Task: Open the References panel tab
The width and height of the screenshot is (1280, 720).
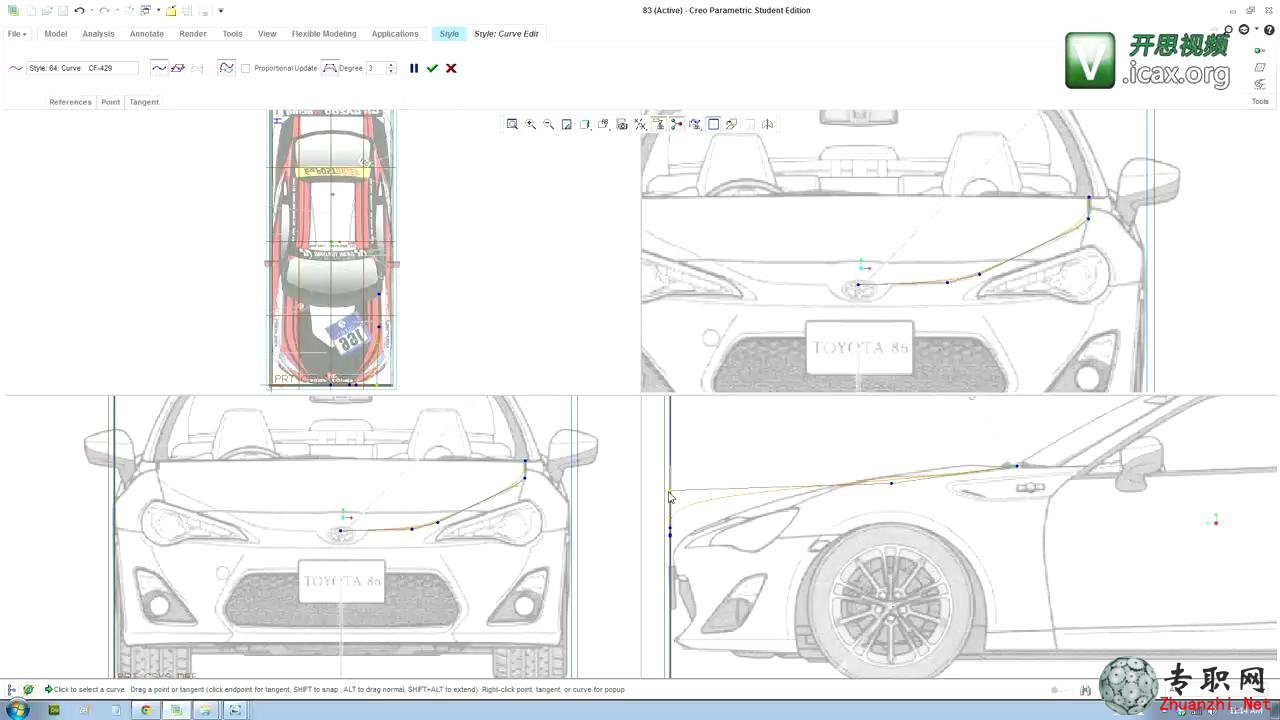Action: point(70,102)
